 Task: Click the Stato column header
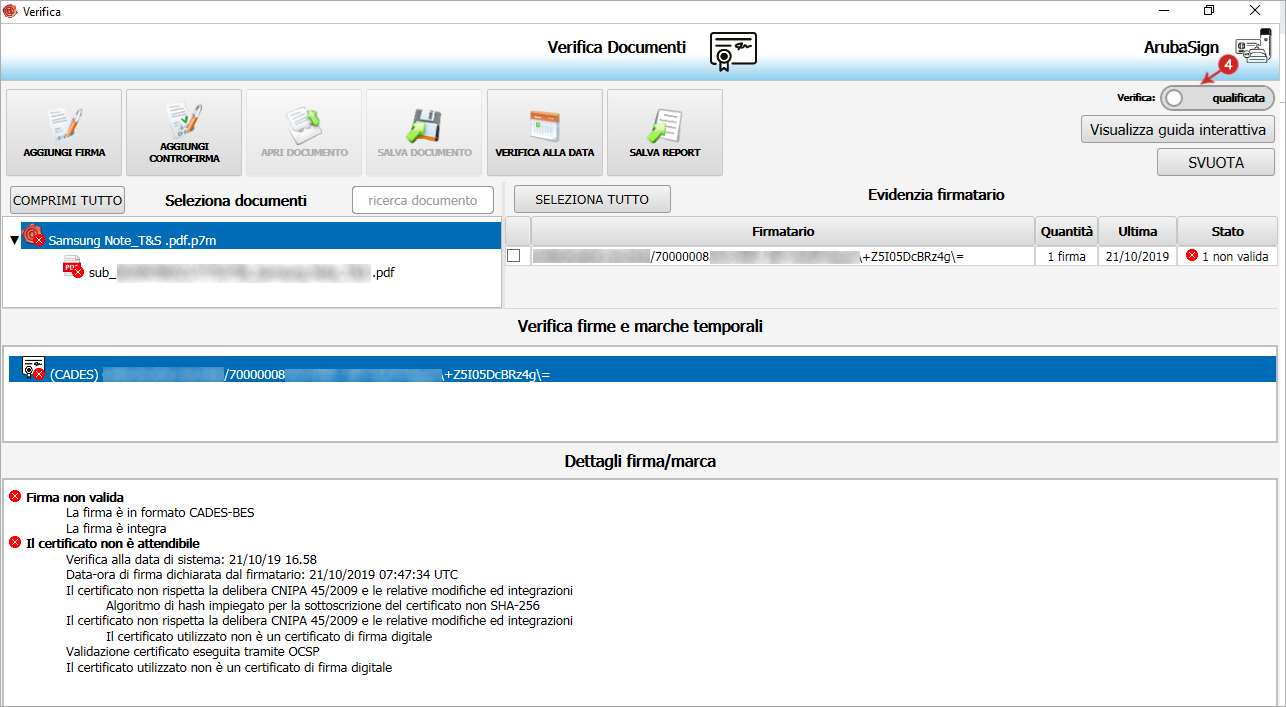[1228, 231]
